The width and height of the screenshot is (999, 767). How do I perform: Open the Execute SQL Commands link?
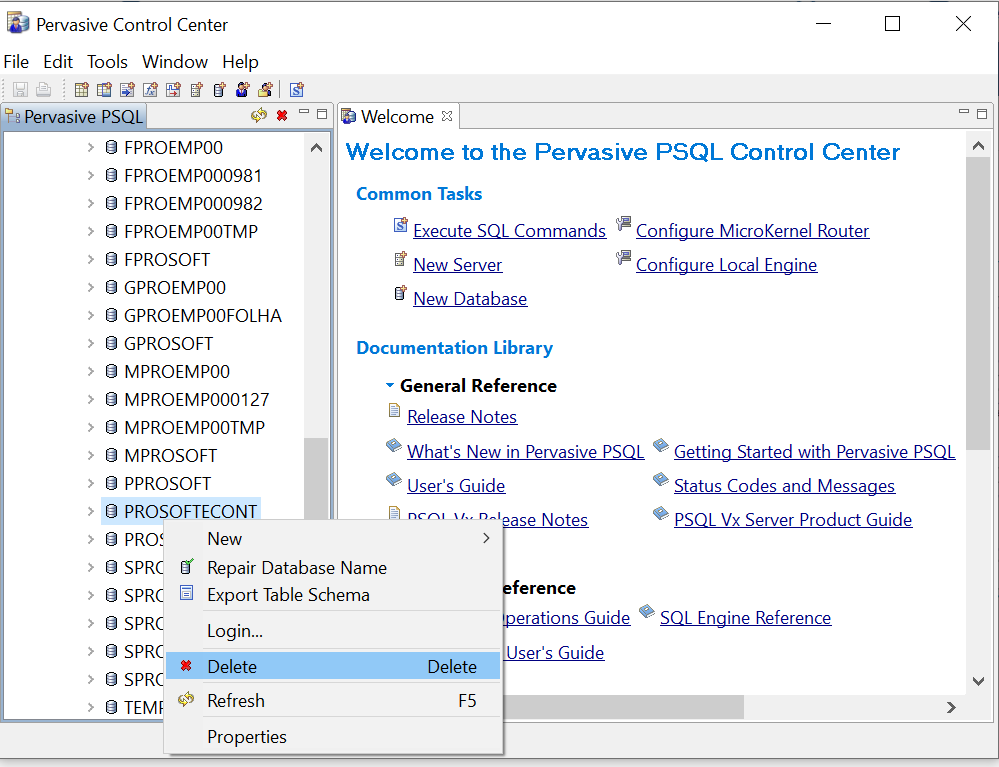pos(509,231)
